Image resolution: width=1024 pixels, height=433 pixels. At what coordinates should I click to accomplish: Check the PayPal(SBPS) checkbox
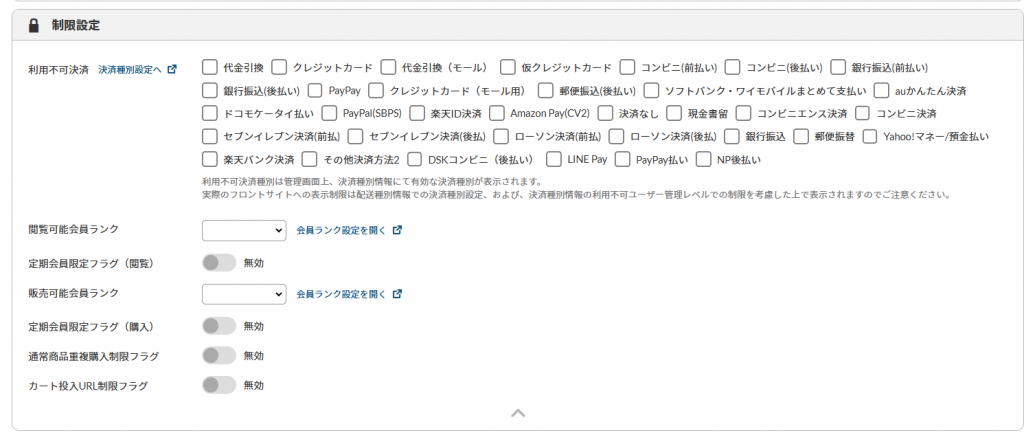coord(328,114)
